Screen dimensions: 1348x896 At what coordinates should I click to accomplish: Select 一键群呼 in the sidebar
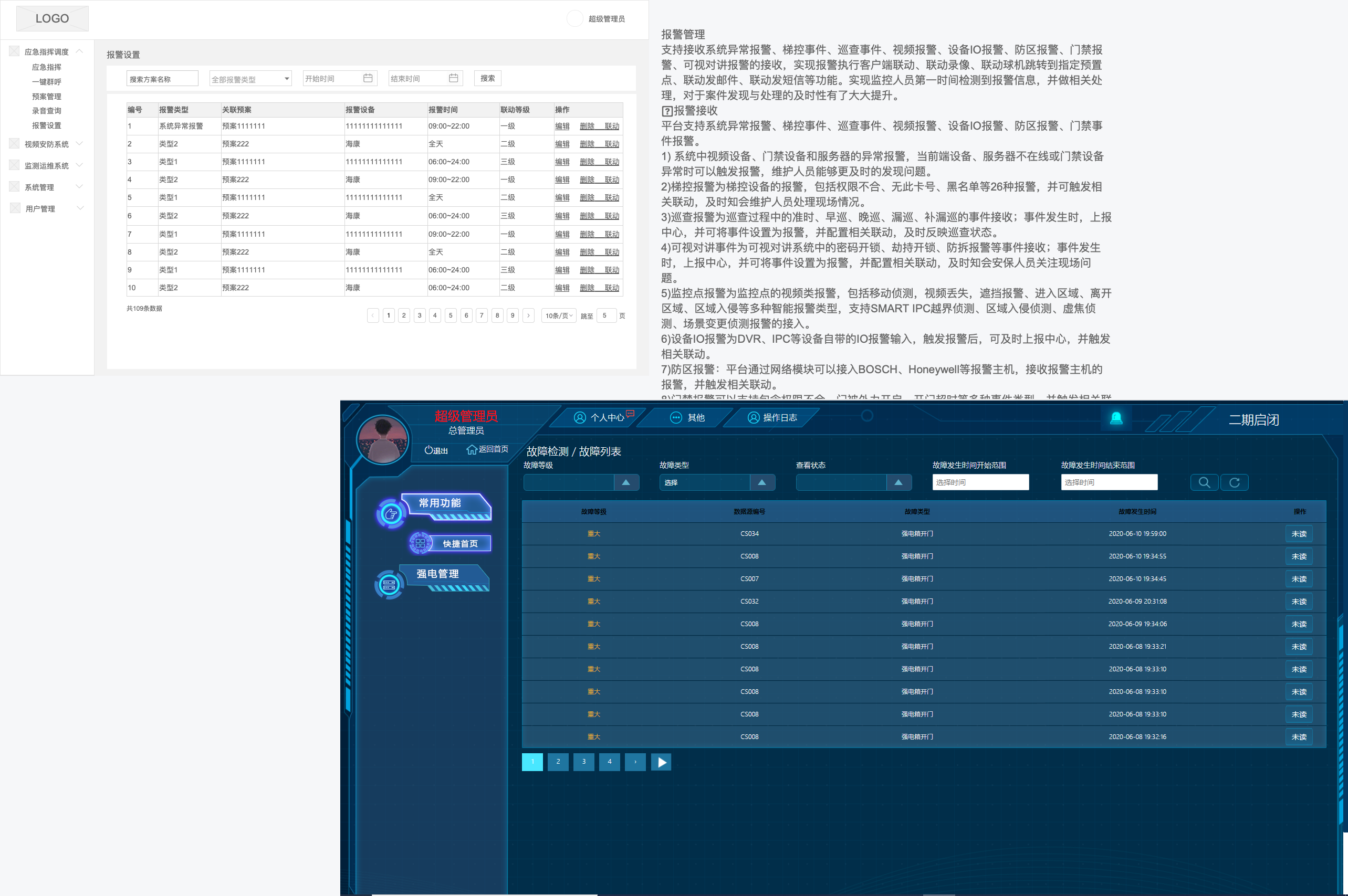click(46, 82)
